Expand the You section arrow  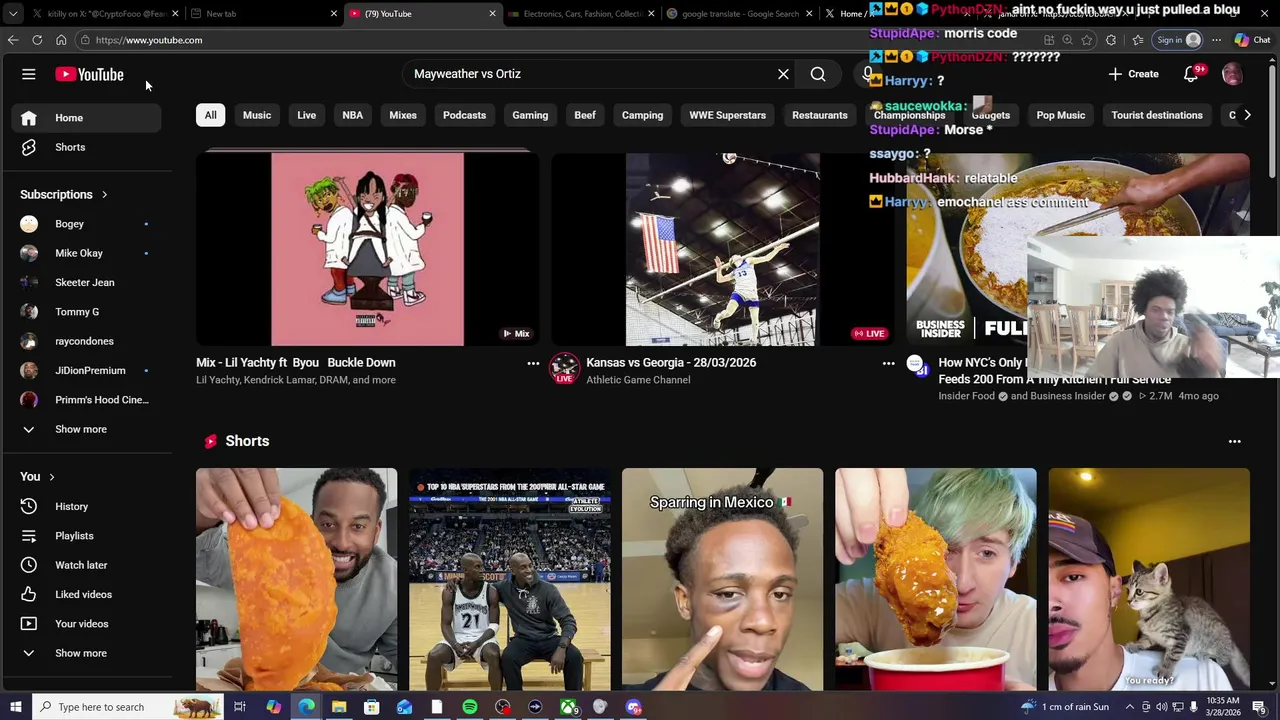coord(51,477)
